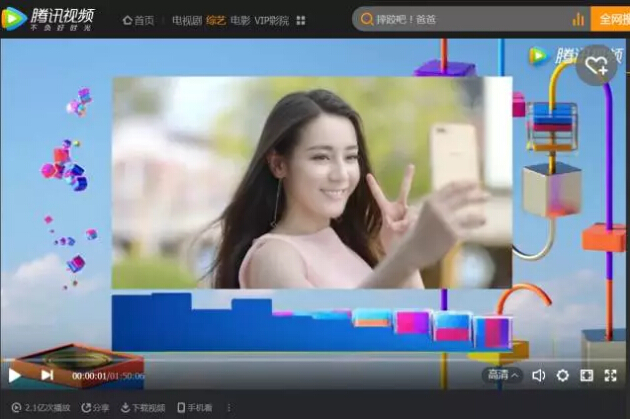Expand the 高清 quality selector
630x419 pixels.
coord(502,375)
